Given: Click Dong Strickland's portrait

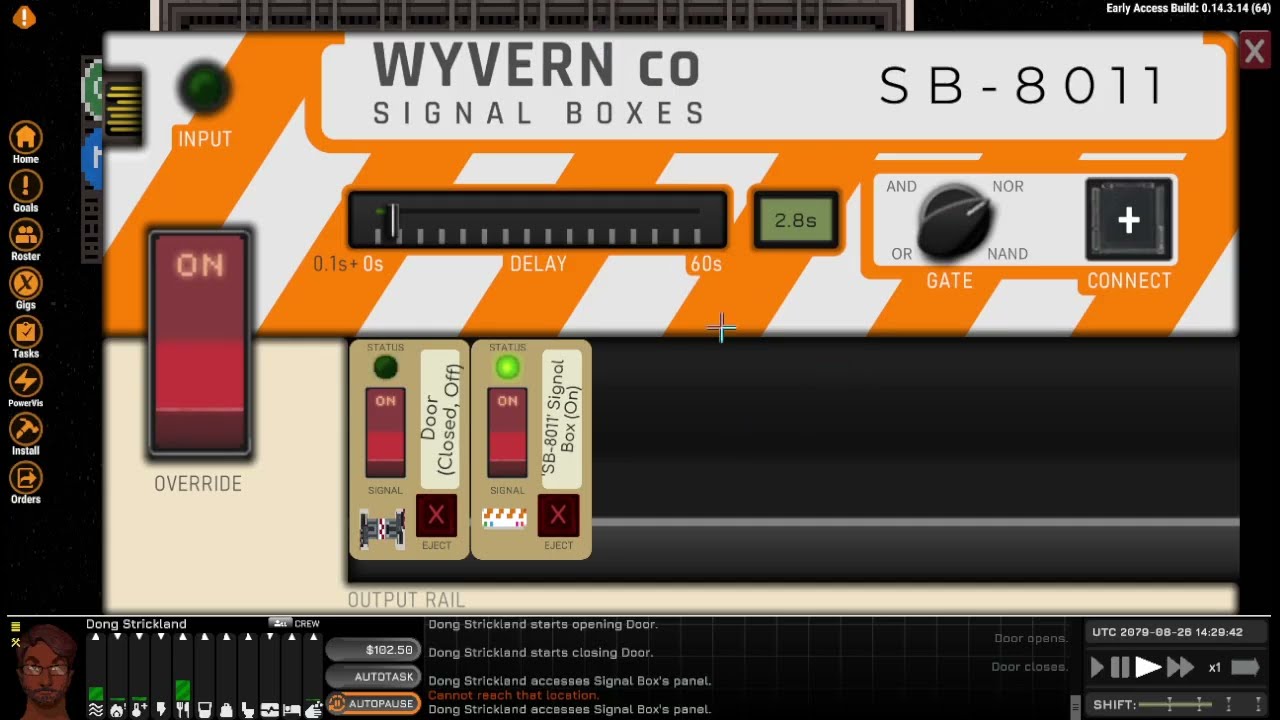Looking at the screenshot, I should (x=44, y=670).
